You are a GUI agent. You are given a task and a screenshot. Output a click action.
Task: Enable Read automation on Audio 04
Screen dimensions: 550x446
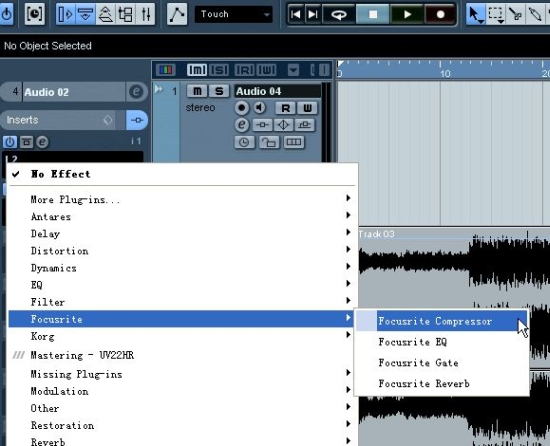(x=286, y=108)
